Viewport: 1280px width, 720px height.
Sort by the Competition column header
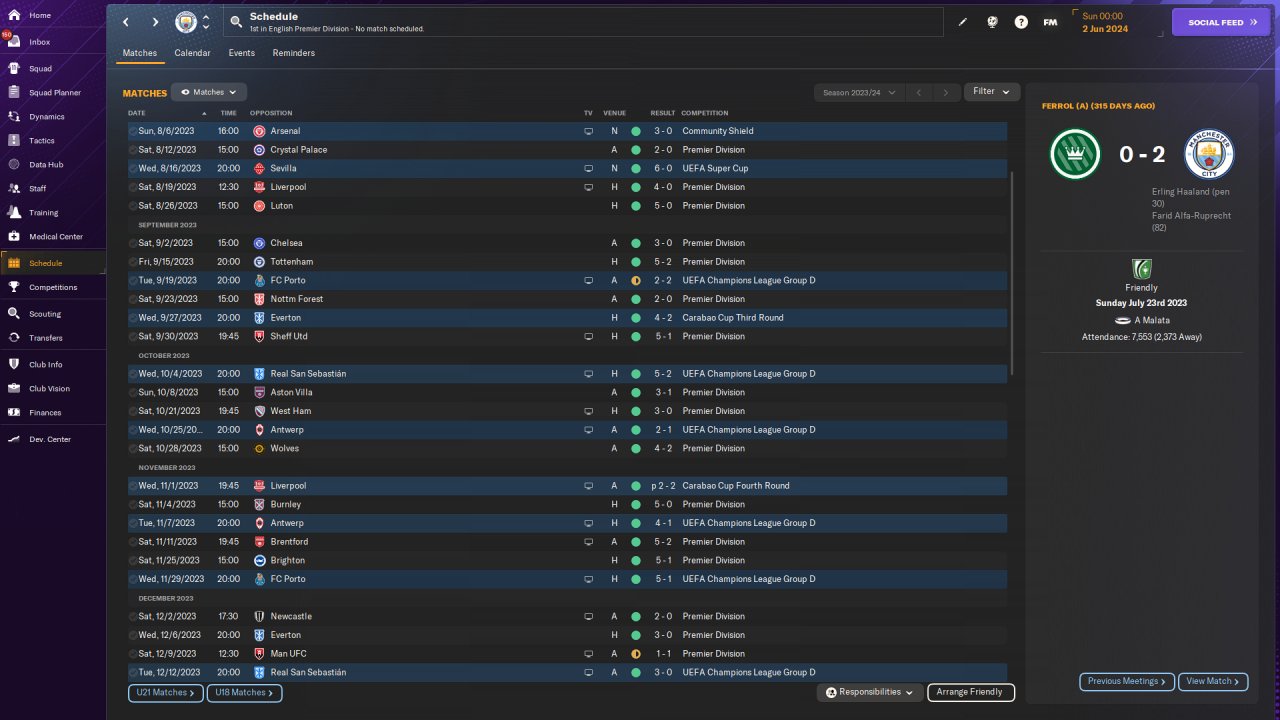click(x=705, y=113)
